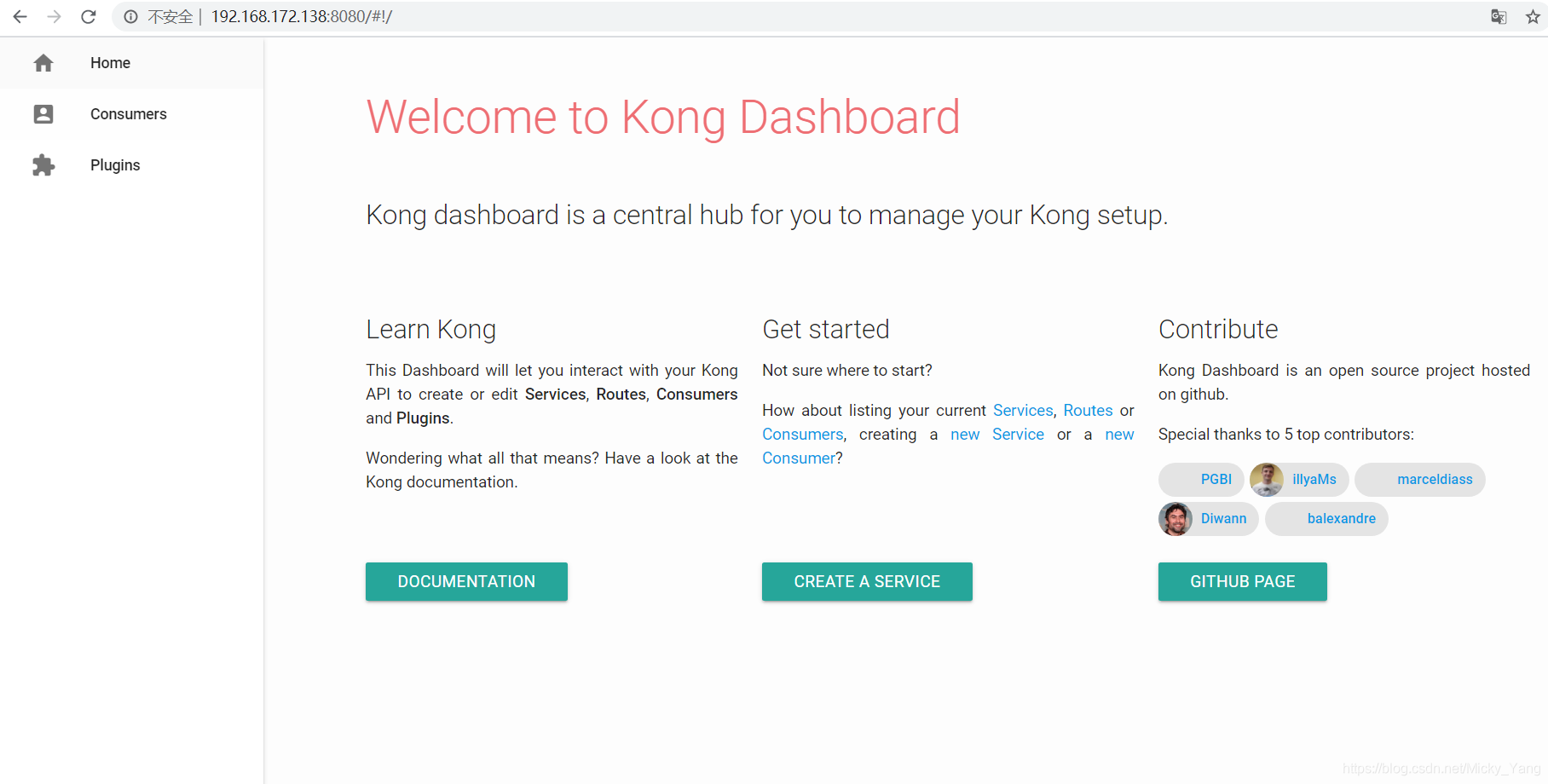The image size is (1548, 784).
Task: Click 'Special thanks to 5 top contributors' text
Action: [x=1285, y=435]
